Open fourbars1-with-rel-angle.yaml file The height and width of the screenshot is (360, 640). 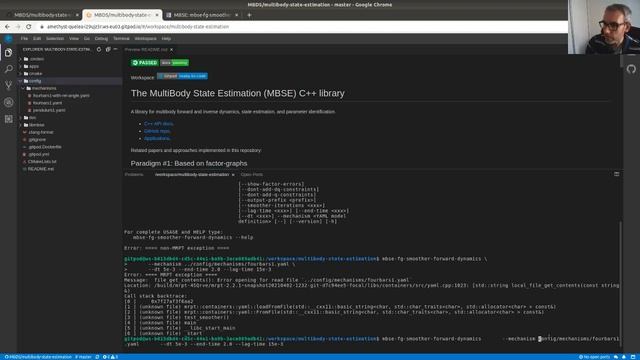(61, 96)
